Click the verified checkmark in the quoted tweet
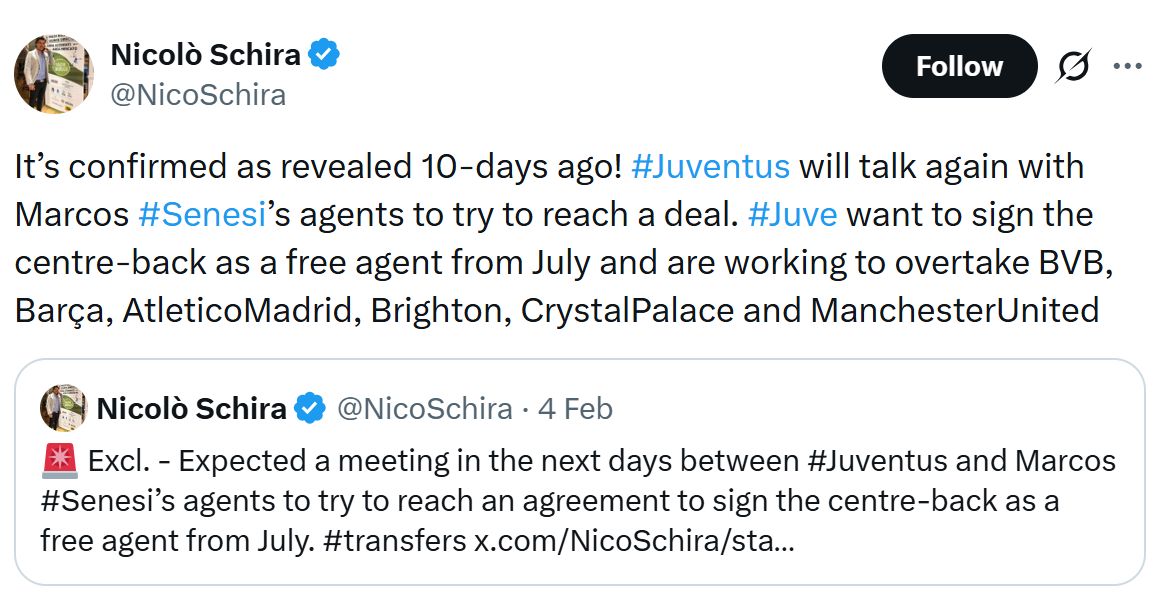This screenshot has height=605, width=1156. click(310, 407)
